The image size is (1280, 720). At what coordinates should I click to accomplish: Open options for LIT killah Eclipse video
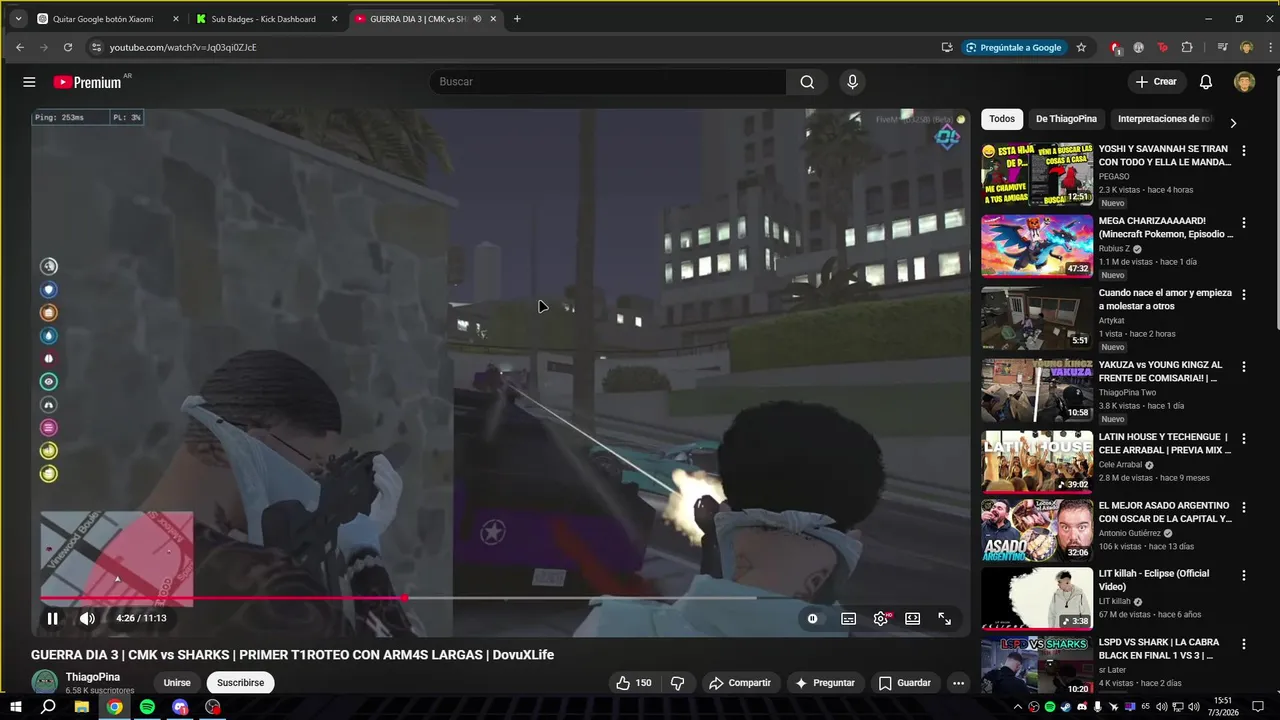(x=1244, y=575)
